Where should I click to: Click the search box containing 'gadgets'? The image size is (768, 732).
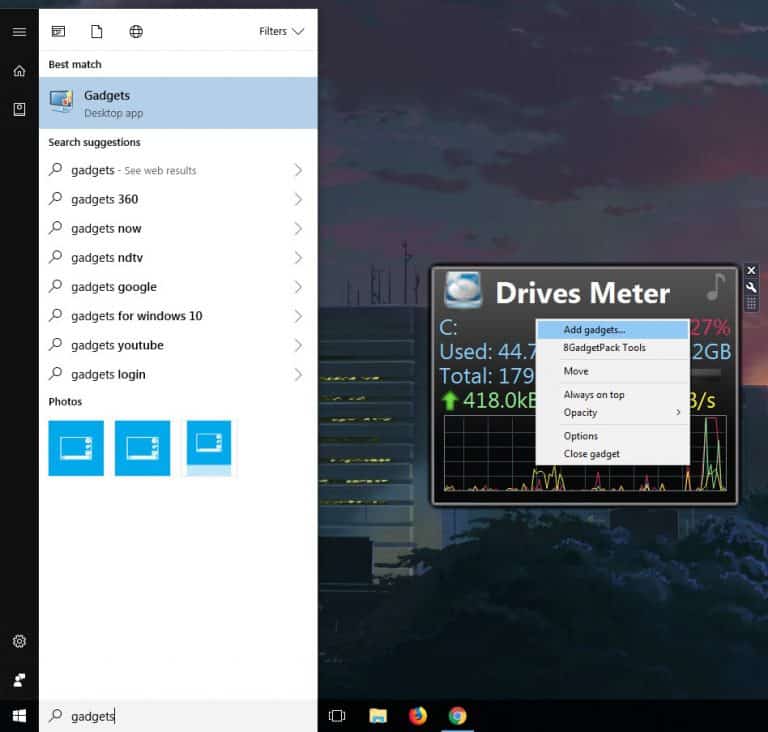[178, 716]
